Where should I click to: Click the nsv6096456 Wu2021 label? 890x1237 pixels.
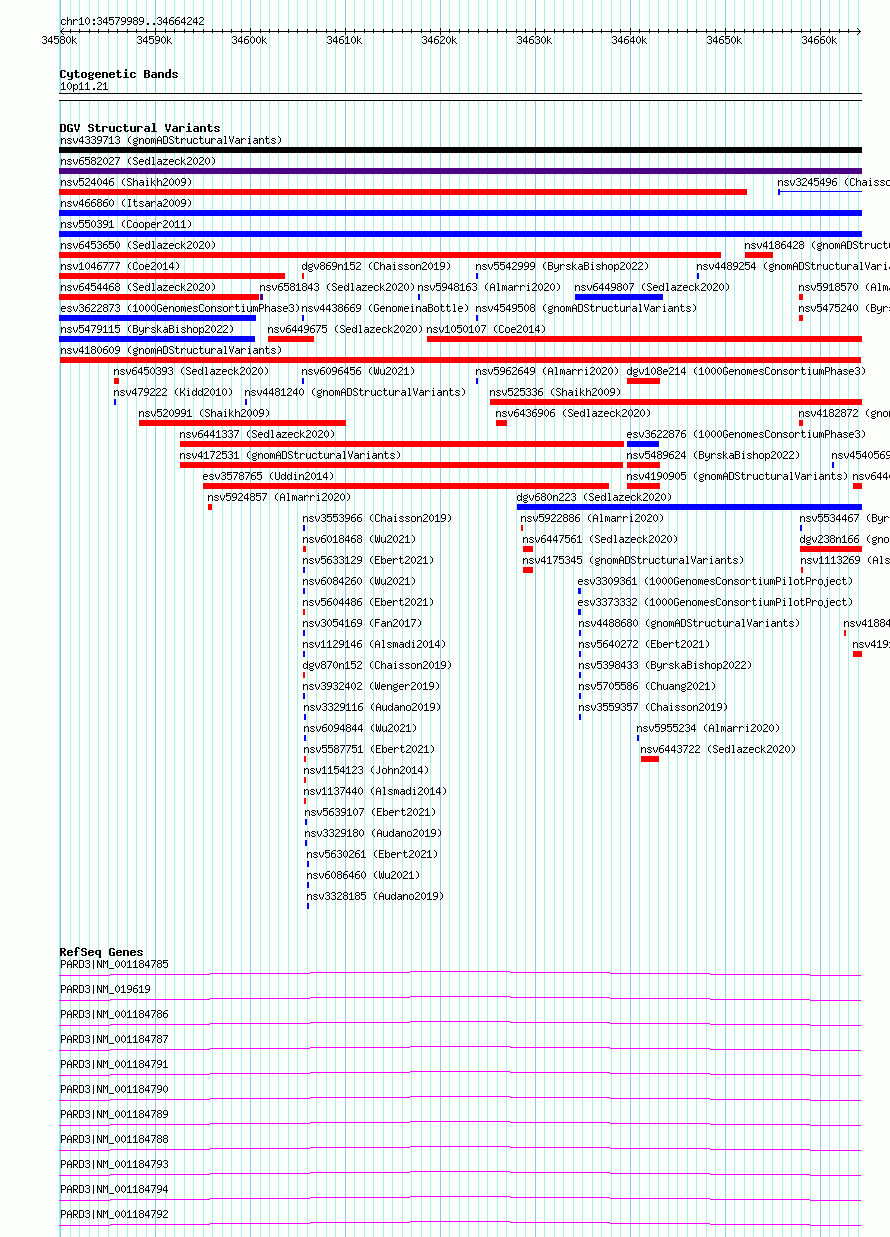[359, 371]
